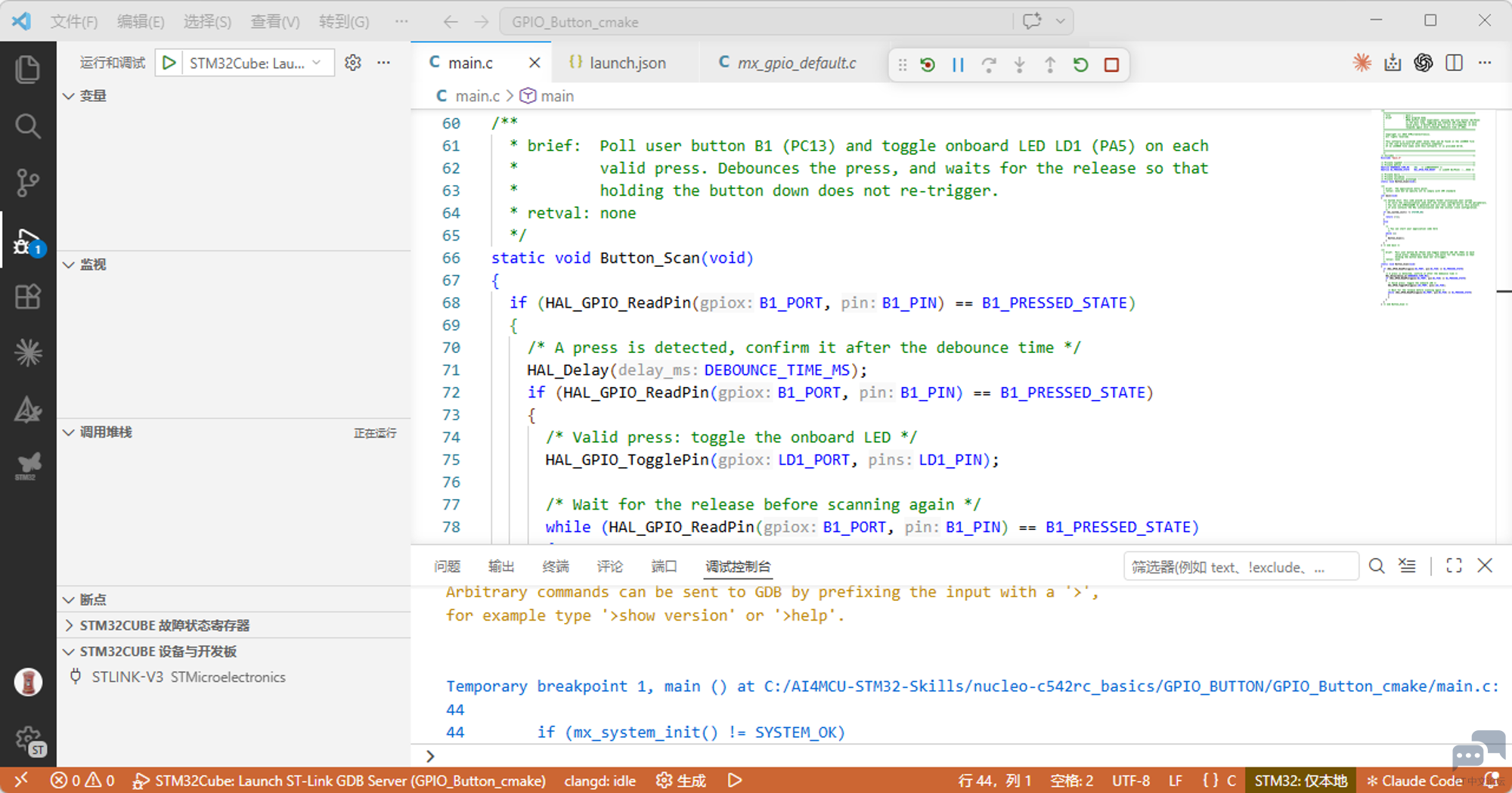This screenshot has height=793, width=1512.
Task: Split the editor to the right
Action: pyautogui.click(x=1454, y=63)
